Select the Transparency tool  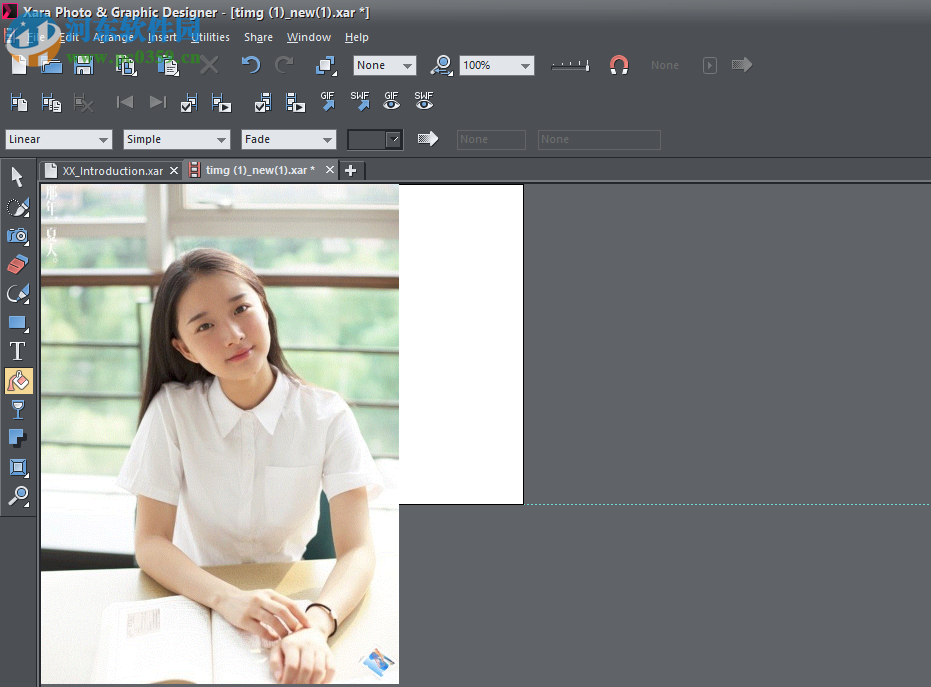tap(17, 409)
